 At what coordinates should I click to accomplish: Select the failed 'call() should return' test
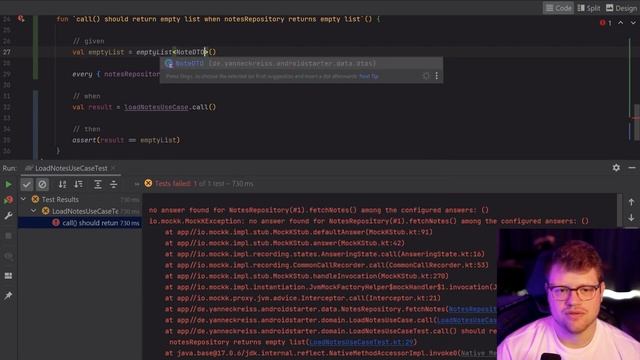[80, 223]
